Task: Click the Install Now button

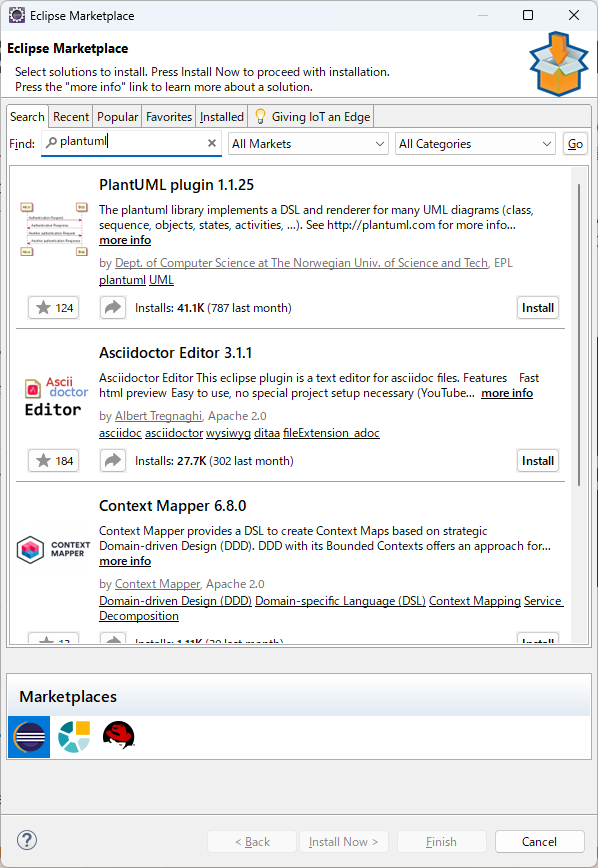Action: point(343,841)
